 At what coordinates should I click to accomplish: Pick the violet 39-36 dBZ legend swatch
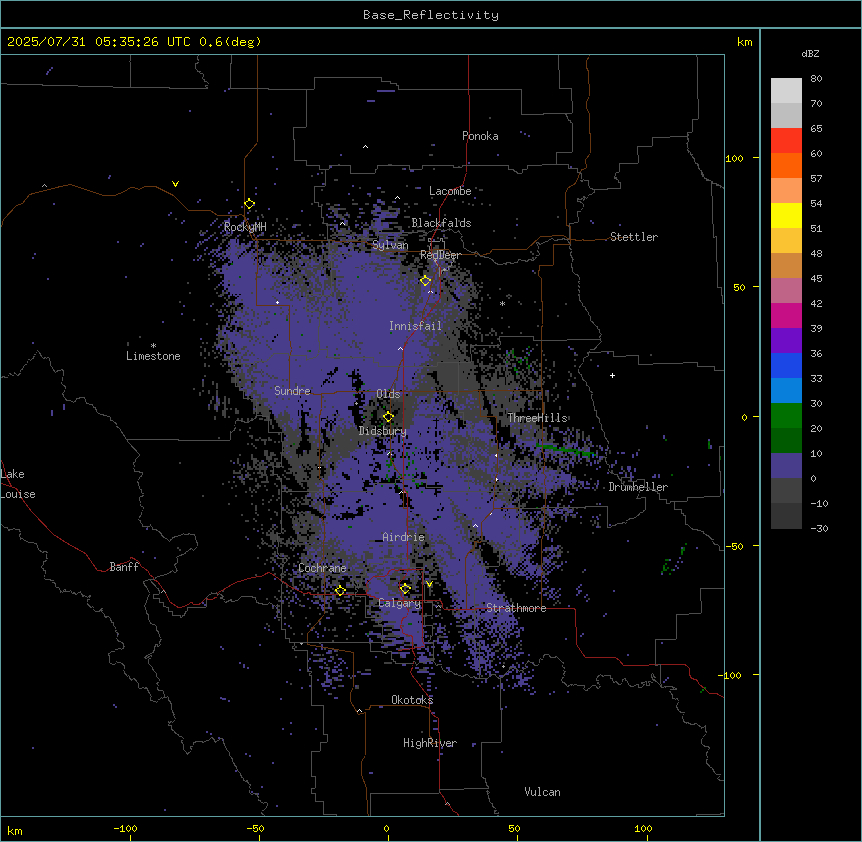(786, 341)
